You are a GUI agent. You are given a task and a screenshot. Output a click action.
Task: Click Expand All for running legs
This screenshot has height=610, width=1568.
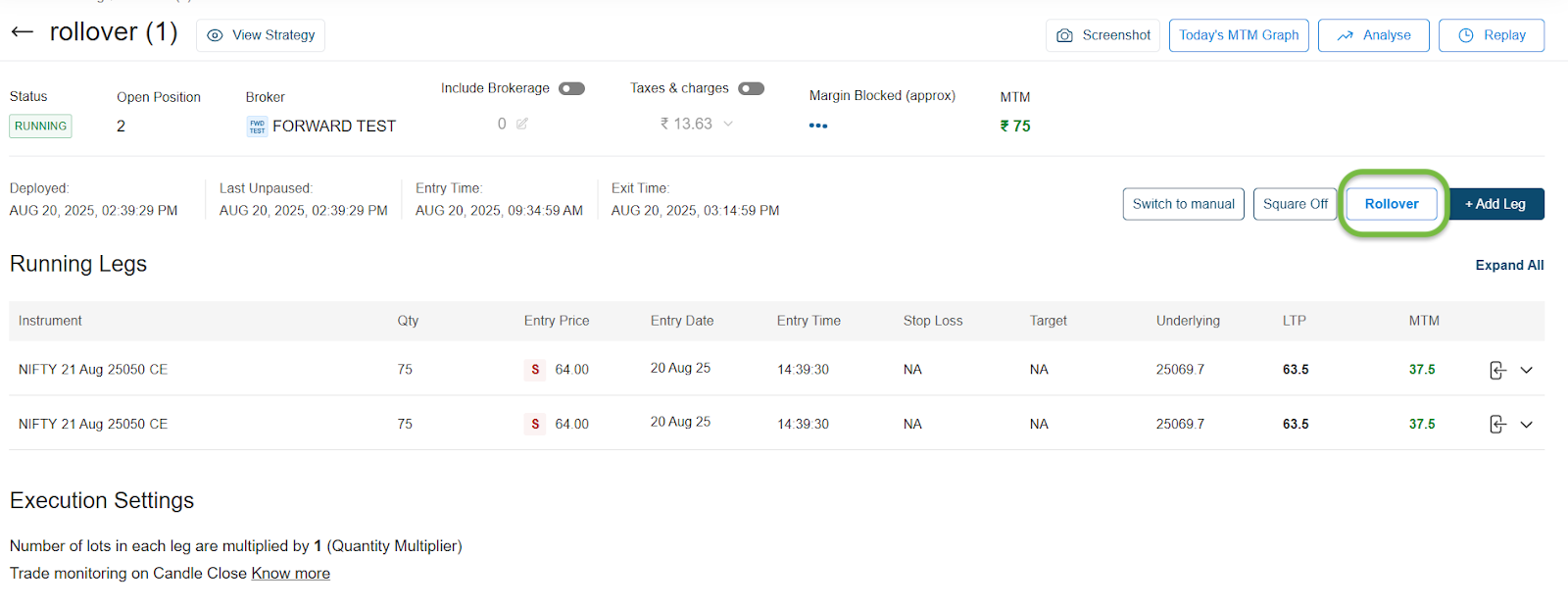coord(1509,265)
